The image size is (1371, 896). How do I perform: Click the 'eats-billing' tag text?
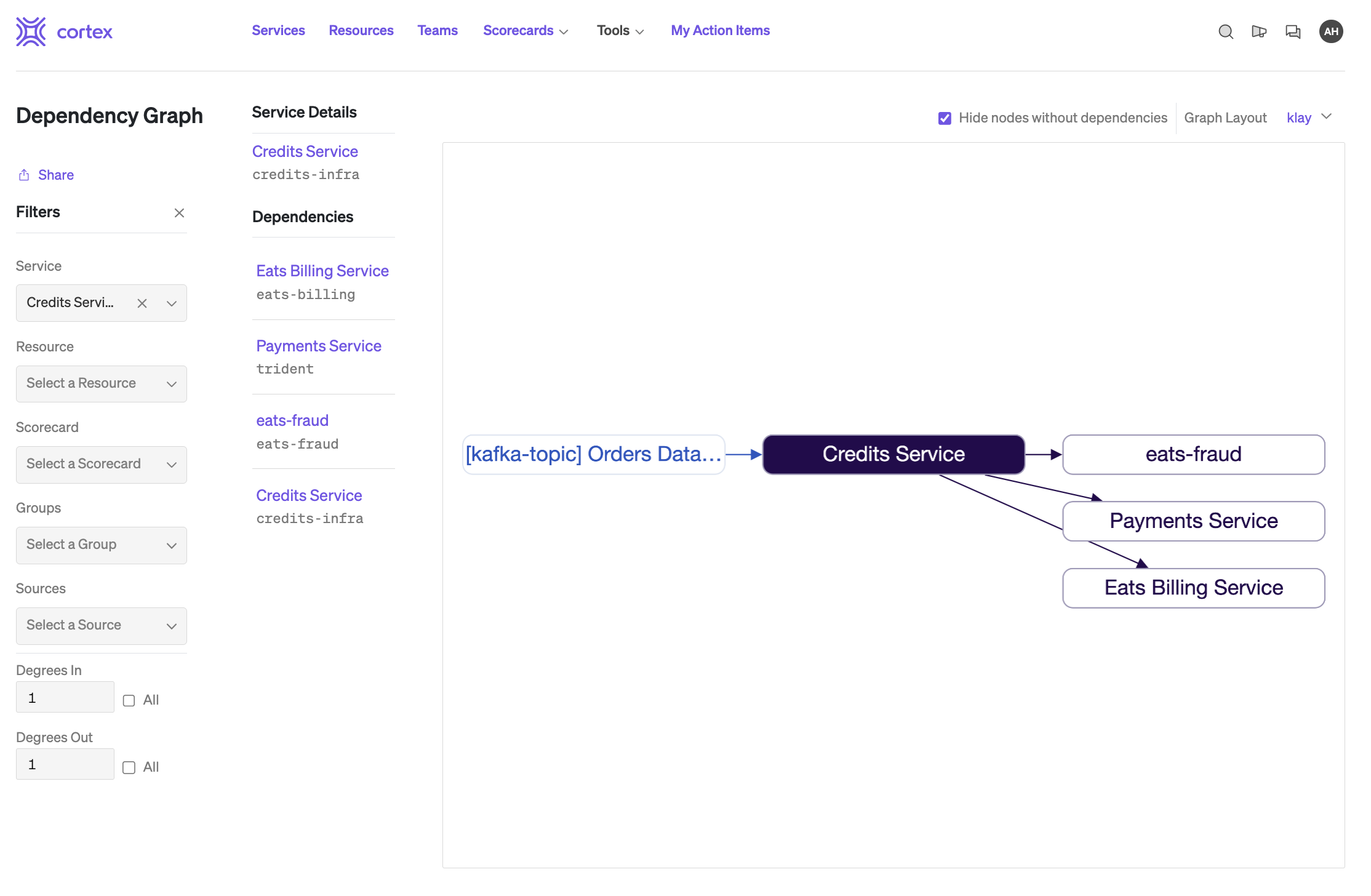[306, 295]
